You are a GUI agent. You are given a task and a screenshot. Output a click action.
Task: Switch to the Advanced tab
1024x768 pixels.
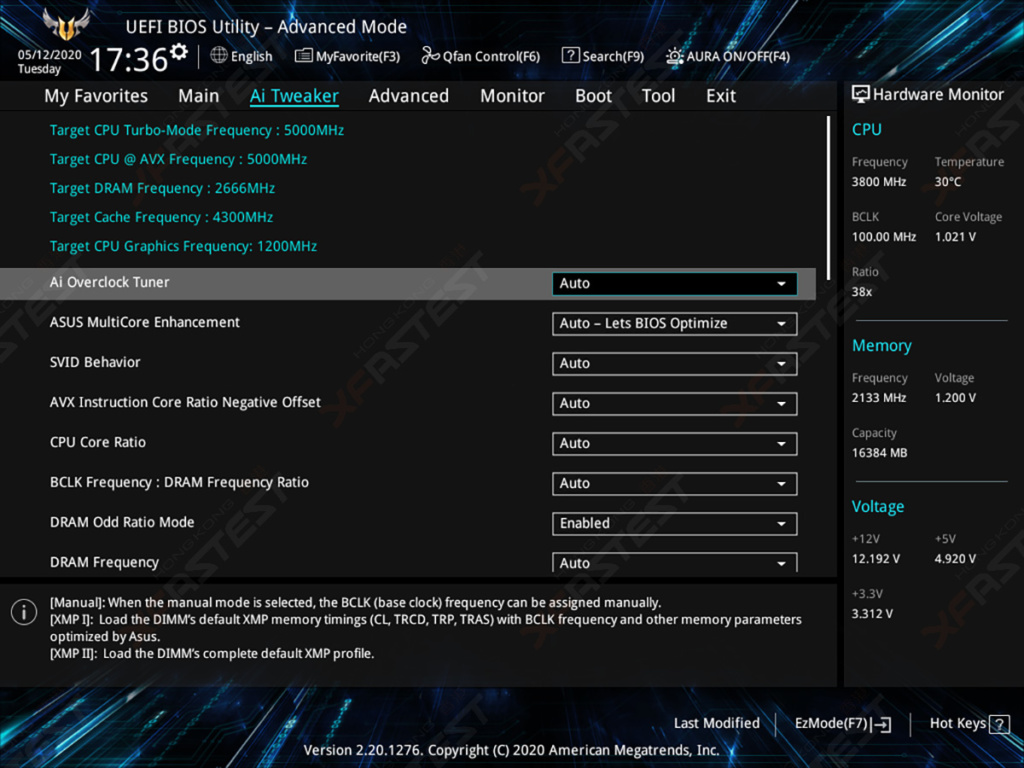pyautogui.click(x=408, y=96)
